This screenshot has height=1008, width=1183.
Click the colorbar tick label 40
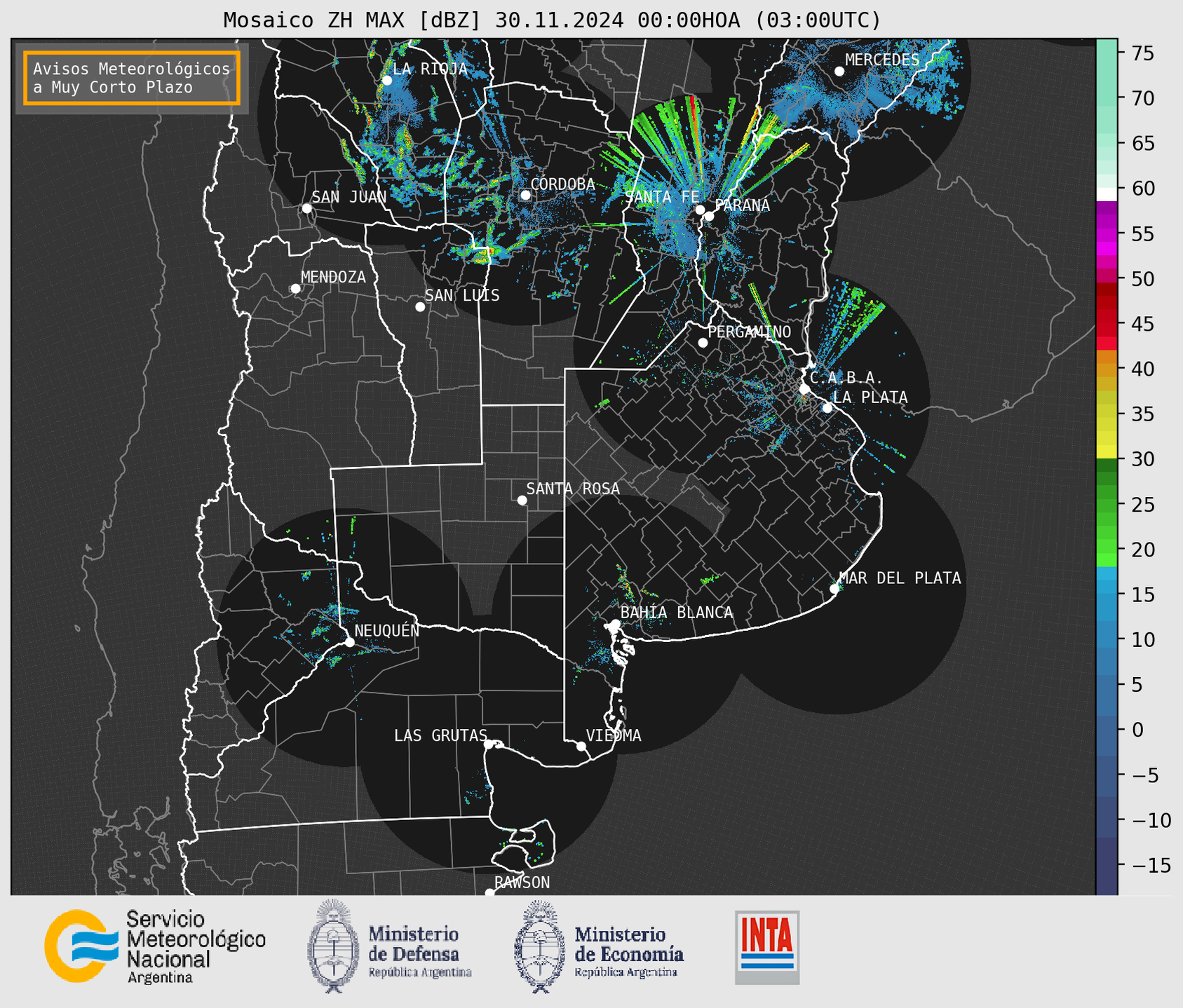click(1142, 369)
